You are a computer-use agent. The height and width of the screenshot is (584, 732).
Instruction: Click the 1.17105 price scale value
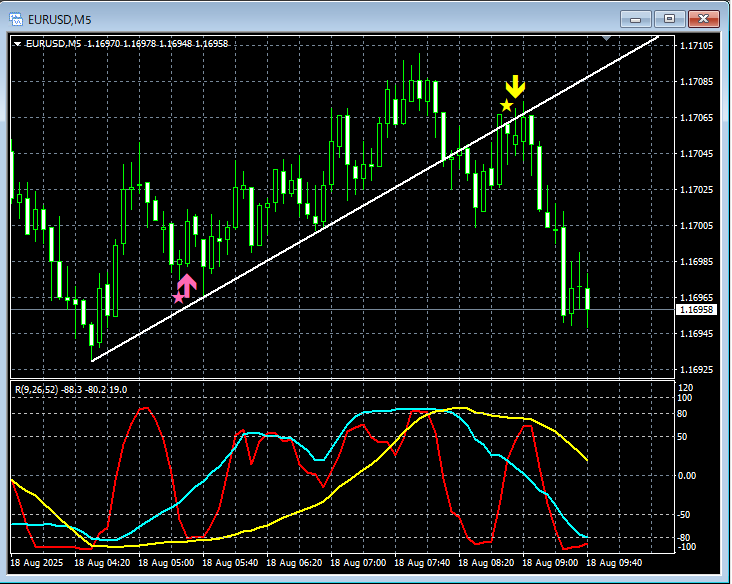(x=697, y=46)
